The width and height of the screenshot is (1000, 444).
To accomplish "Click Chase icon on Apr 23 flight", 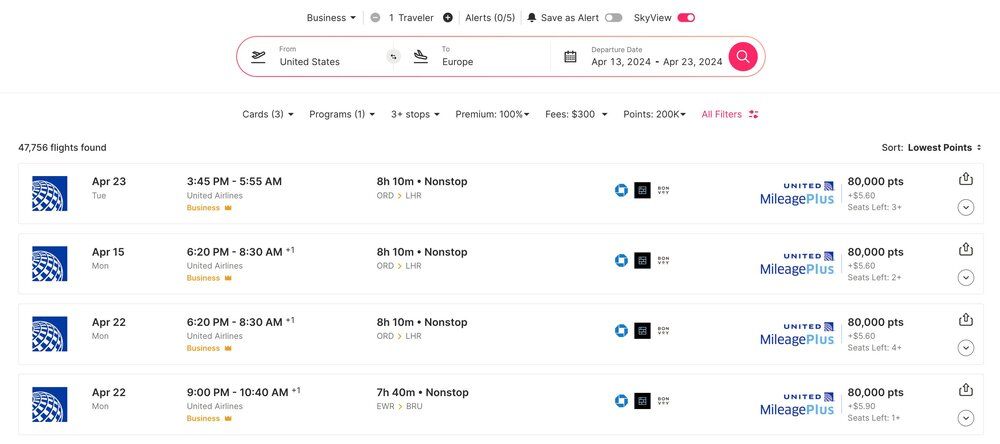I will (621, 190).
